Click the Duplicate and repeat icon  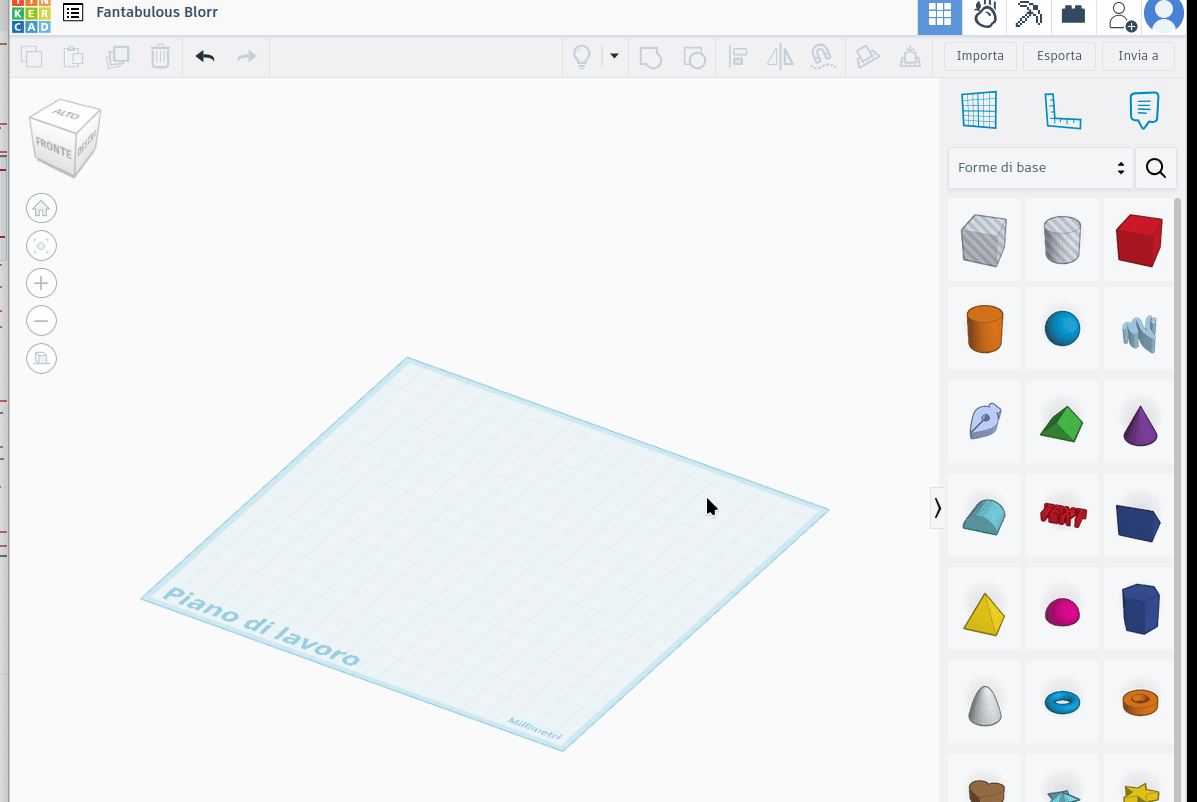(117, 56)
